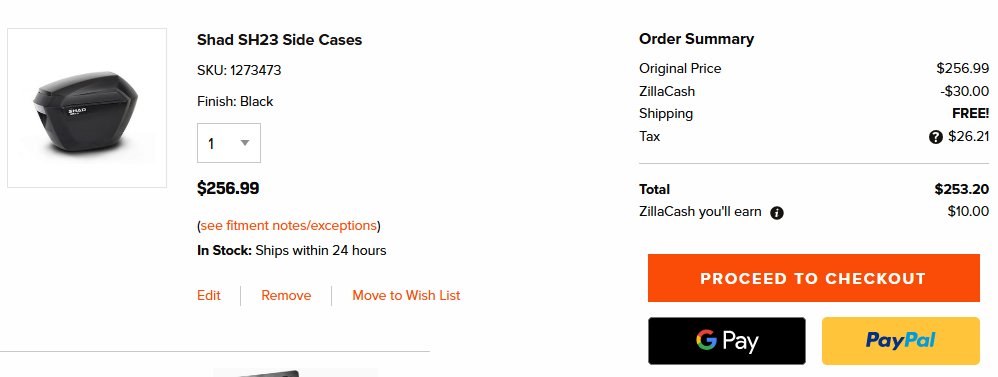Click the Shad SH23 Side Cases title
The height and width of the screenshot is (377, 998).
click(279, 39)
